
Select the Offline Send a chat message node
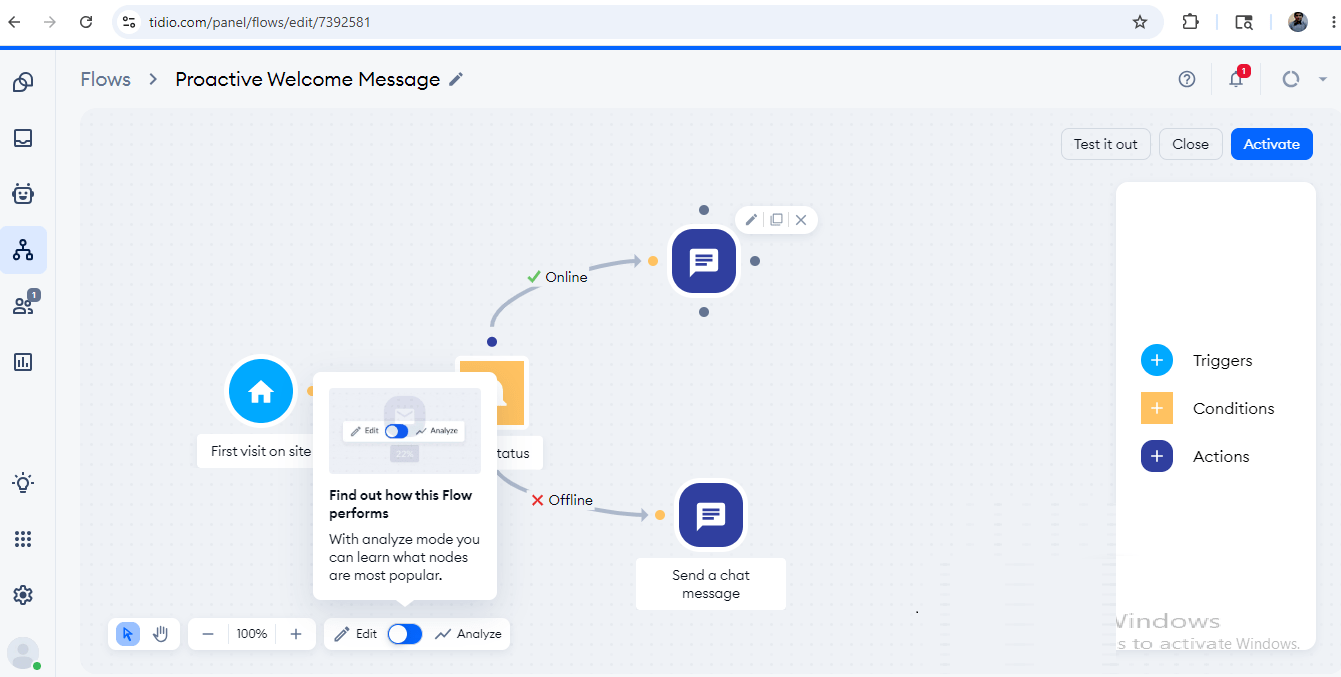pyautogui.click(x=711, y=515)
